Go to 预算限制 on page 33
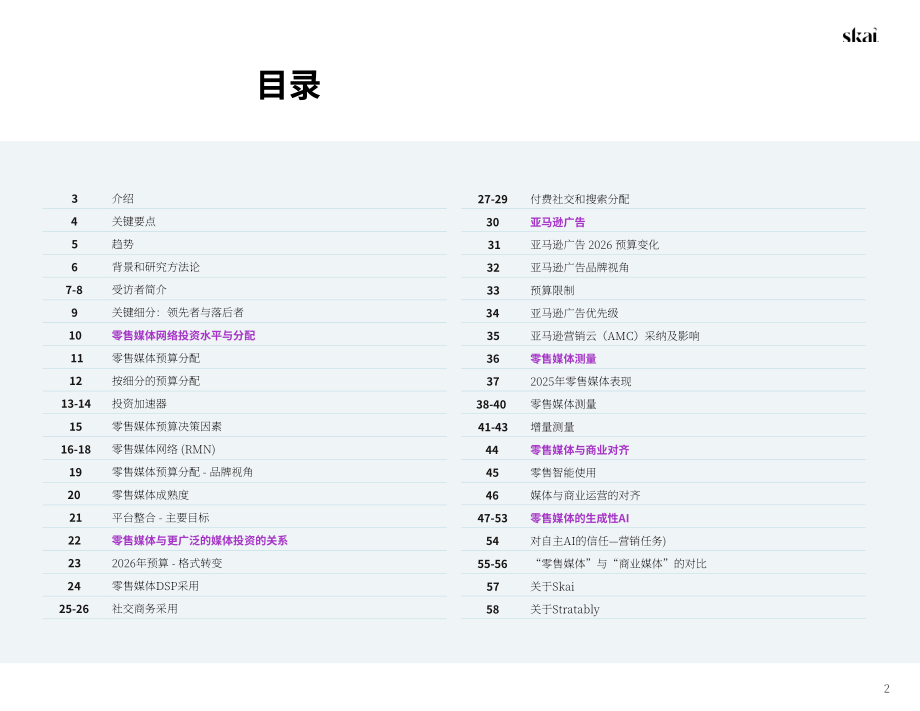 tap(552, 290)
